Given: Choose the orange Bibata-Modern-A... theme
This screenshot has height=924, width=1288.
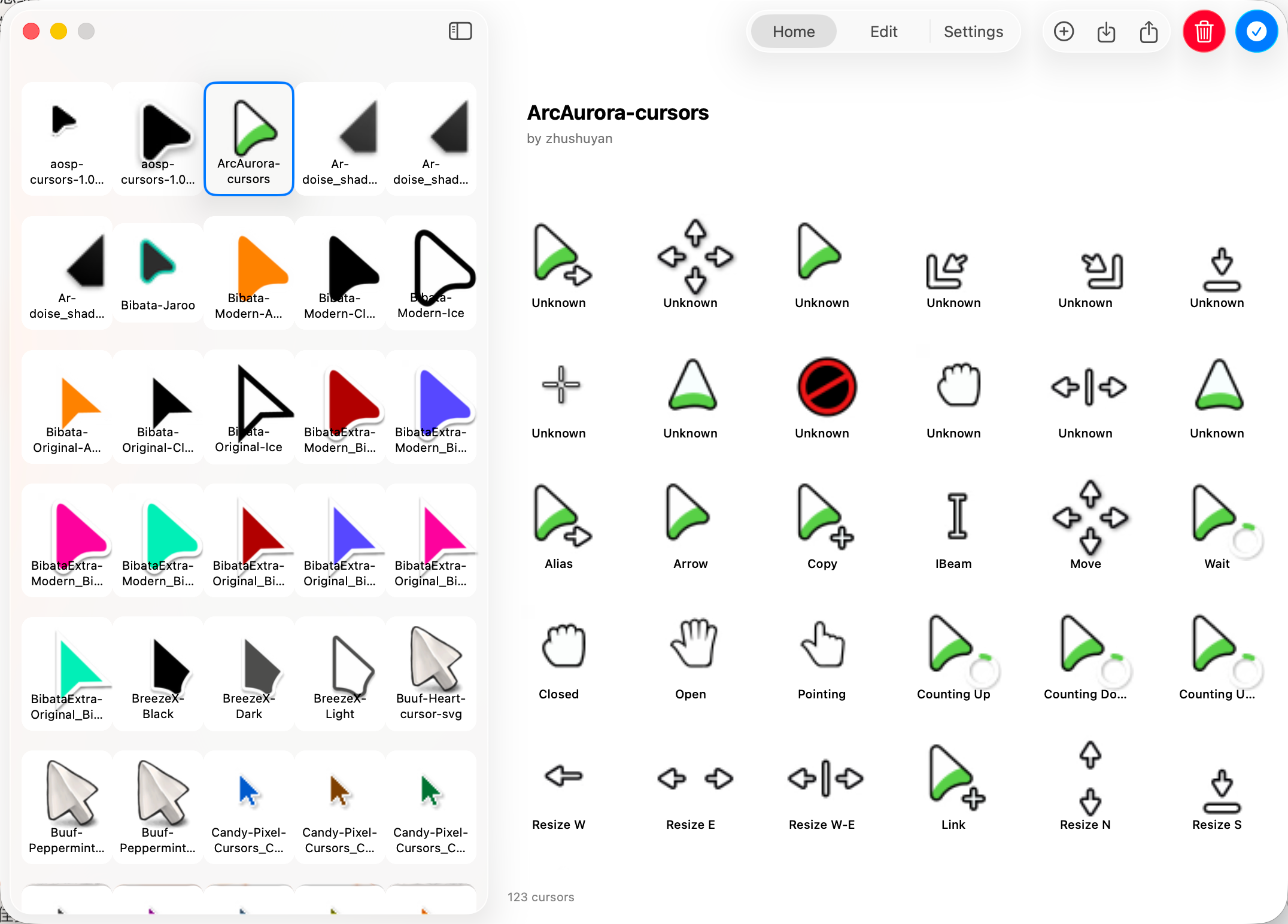Looking at the screenshot, I should (248, 273).
